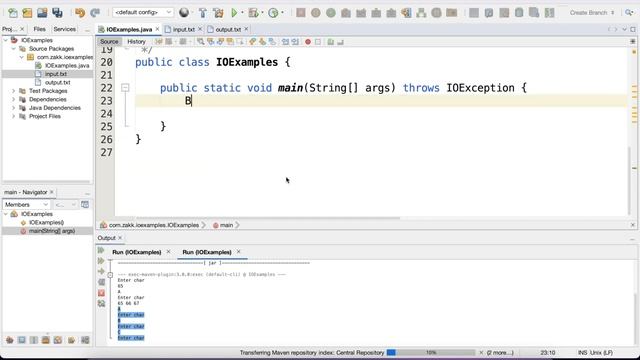The height and width of the screenshot is (360, 640).
Task: Click the Find Selection icon in editor toolbar
Action: pos(200,42)
